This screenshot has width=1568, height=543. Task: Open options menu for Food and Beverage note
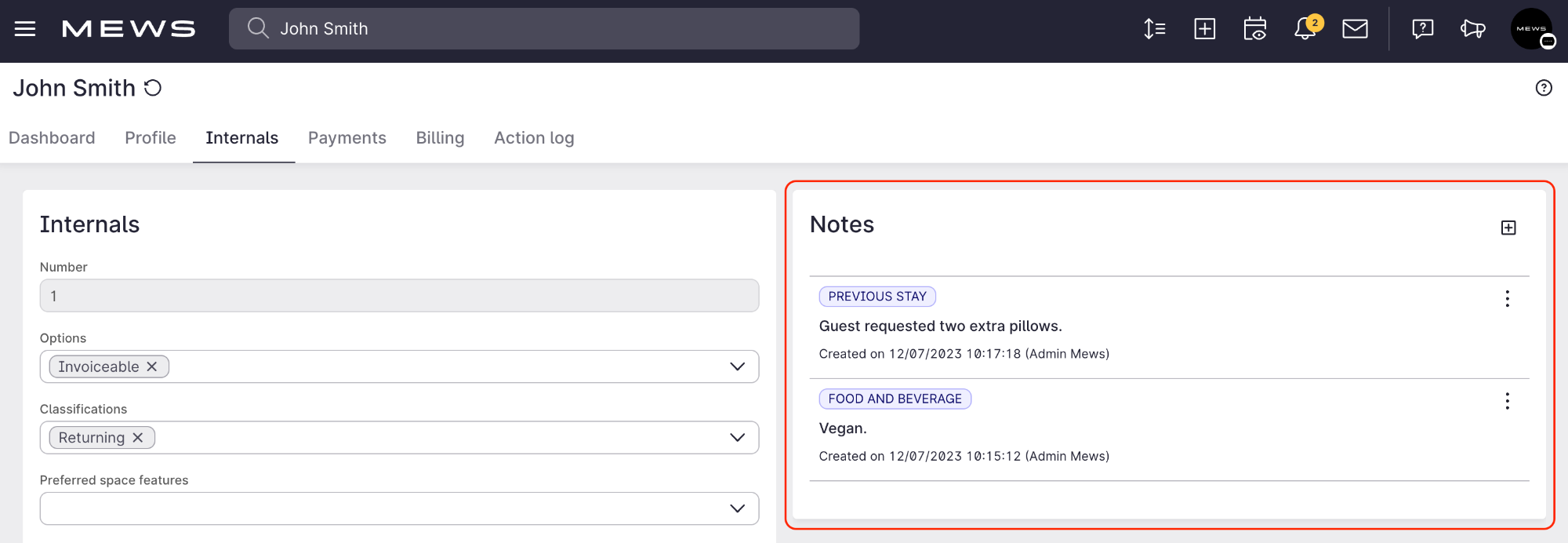(1507, 401)
